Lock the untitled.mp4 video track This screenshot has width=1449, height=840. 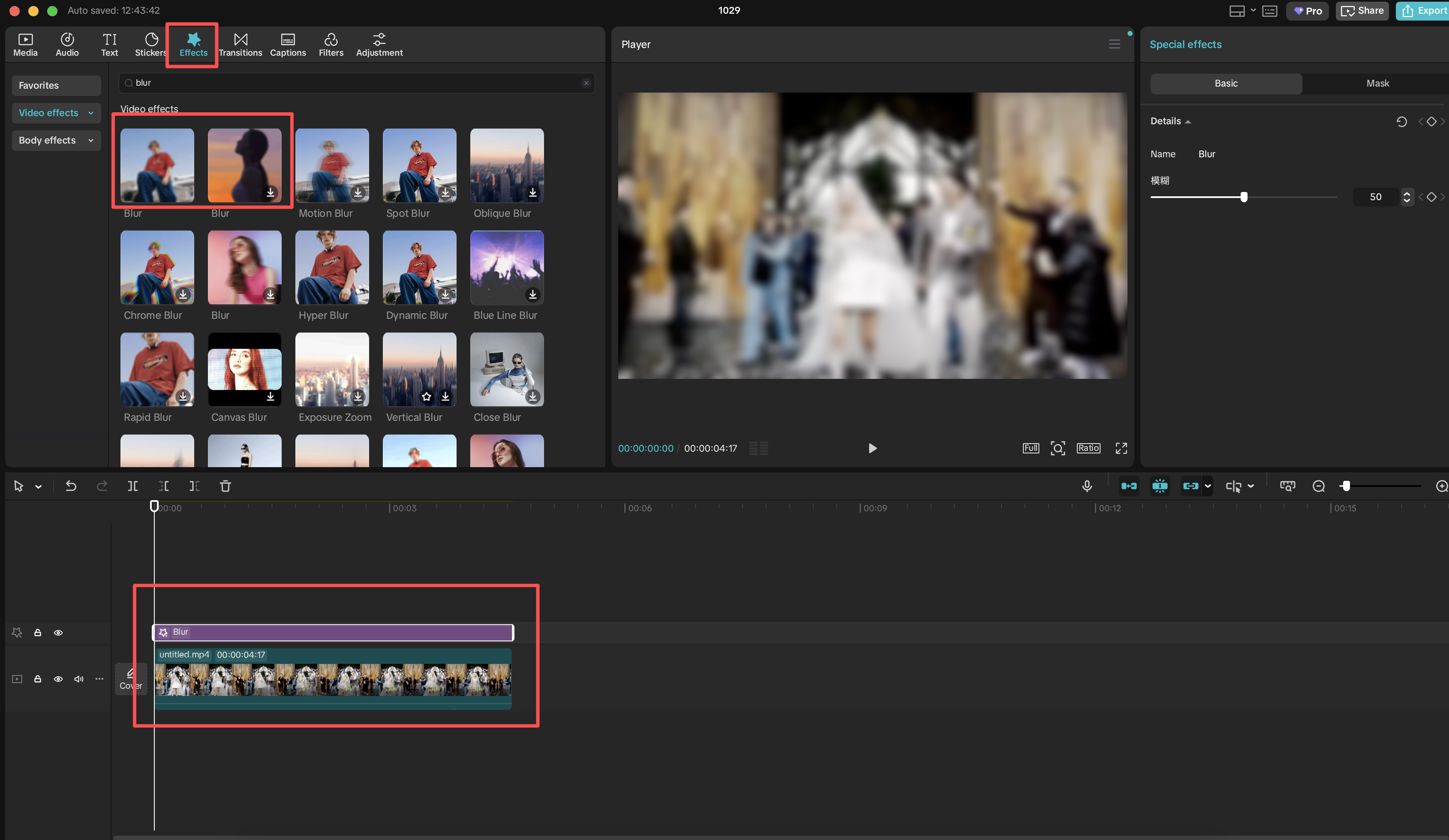[x=37, y=679]
